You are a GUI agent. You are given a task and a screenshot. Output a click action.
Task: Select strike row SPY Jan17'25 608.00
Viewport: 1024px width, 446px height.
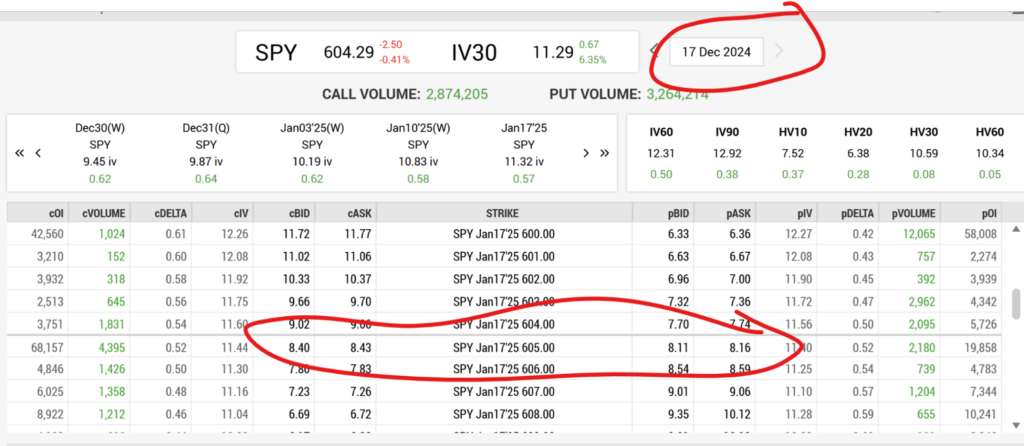tap(504, 414)
